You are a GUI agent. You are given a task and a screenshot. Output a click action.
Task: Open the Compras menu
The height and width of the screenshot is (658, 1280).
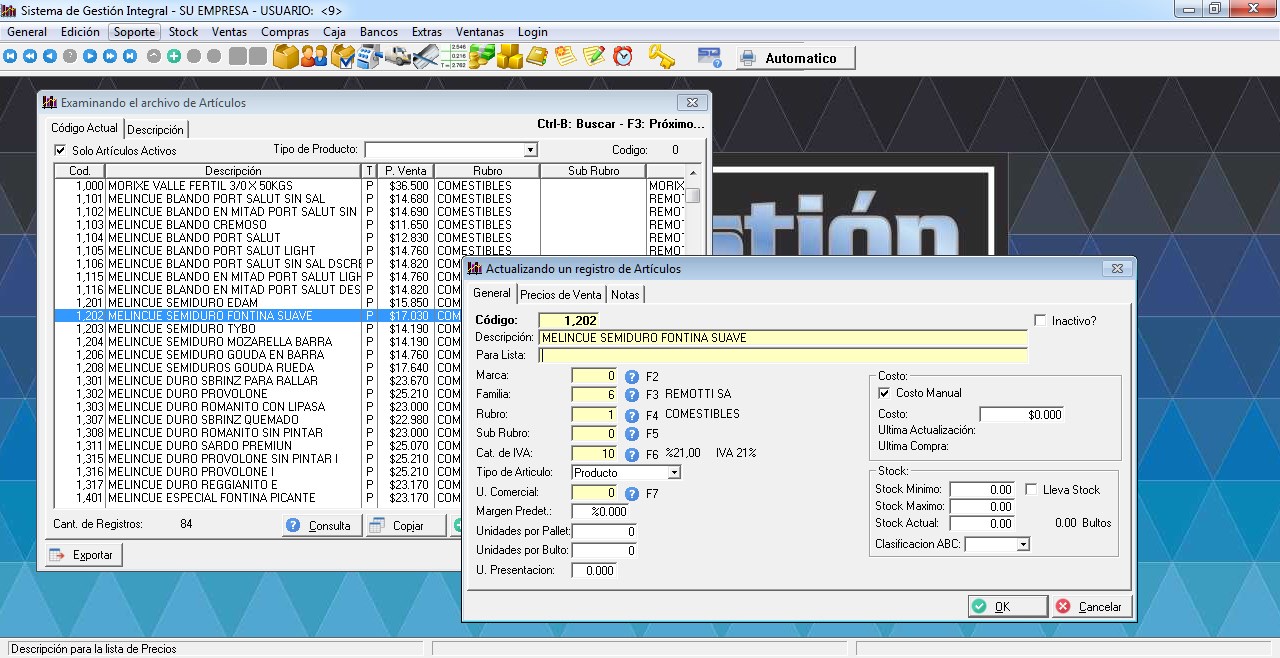click(x=285, y=32)
